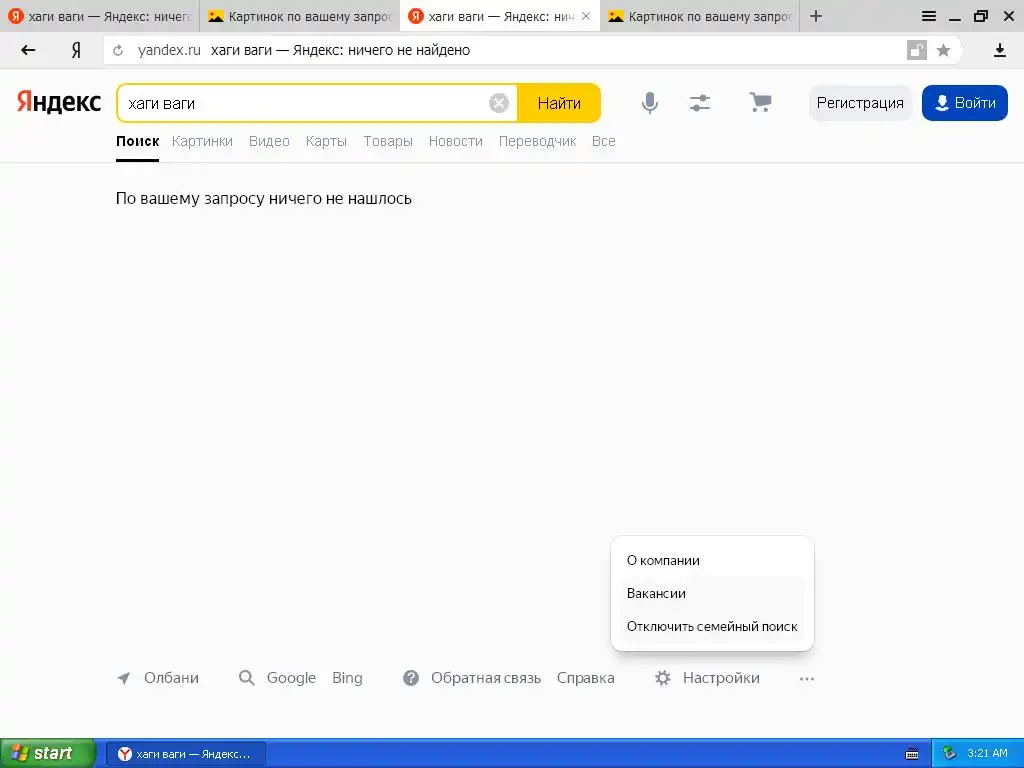Image resolution: width=1024 pixels, height=768 pixels.
Task: Switch to the Новости tab
Action: 456,141
